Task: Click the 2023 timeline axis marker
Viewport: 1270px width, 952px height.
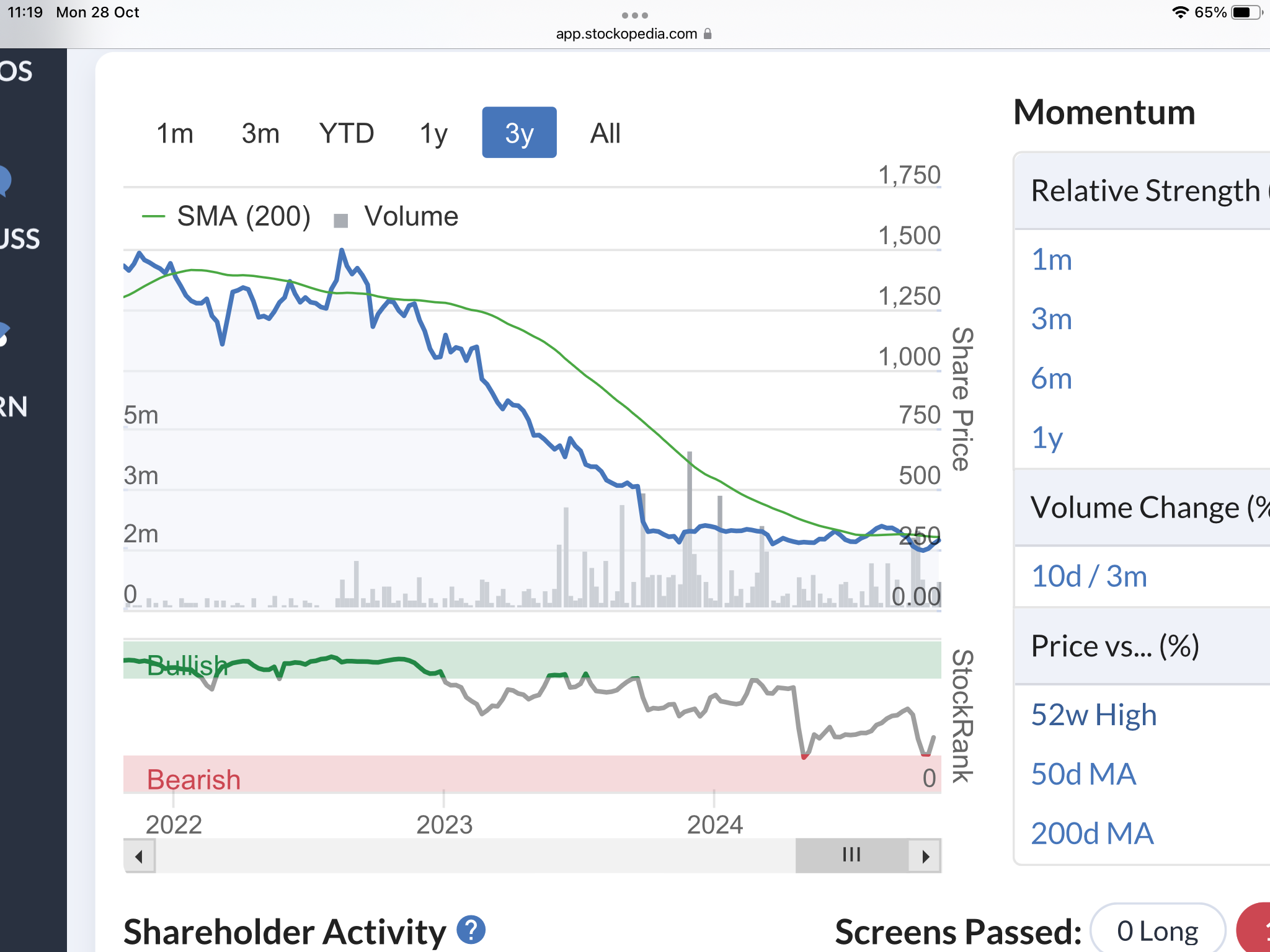Action: tap(444, 824)
